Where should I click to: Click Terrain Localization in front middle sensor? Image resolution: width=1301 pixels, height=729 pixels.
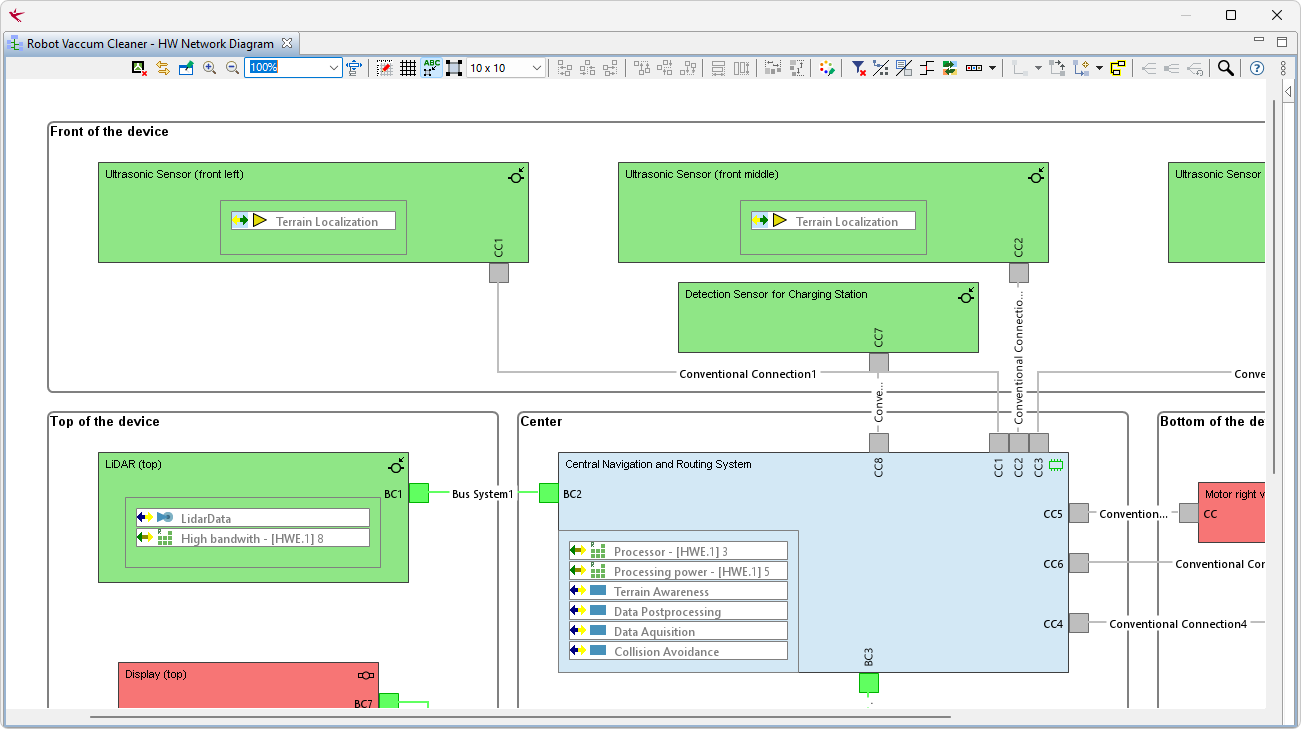click(834, 221)
